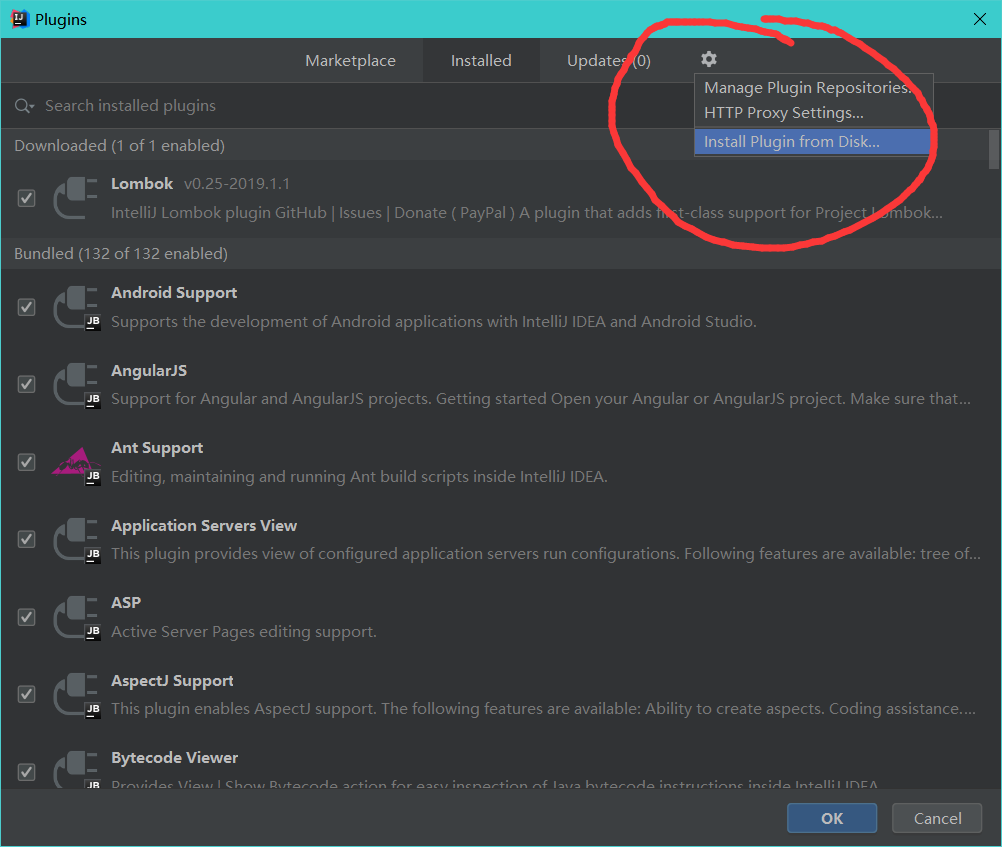The image size is (1002, 847).
Task: Select Install Plugin from Disk
Action: pos(812,142)
